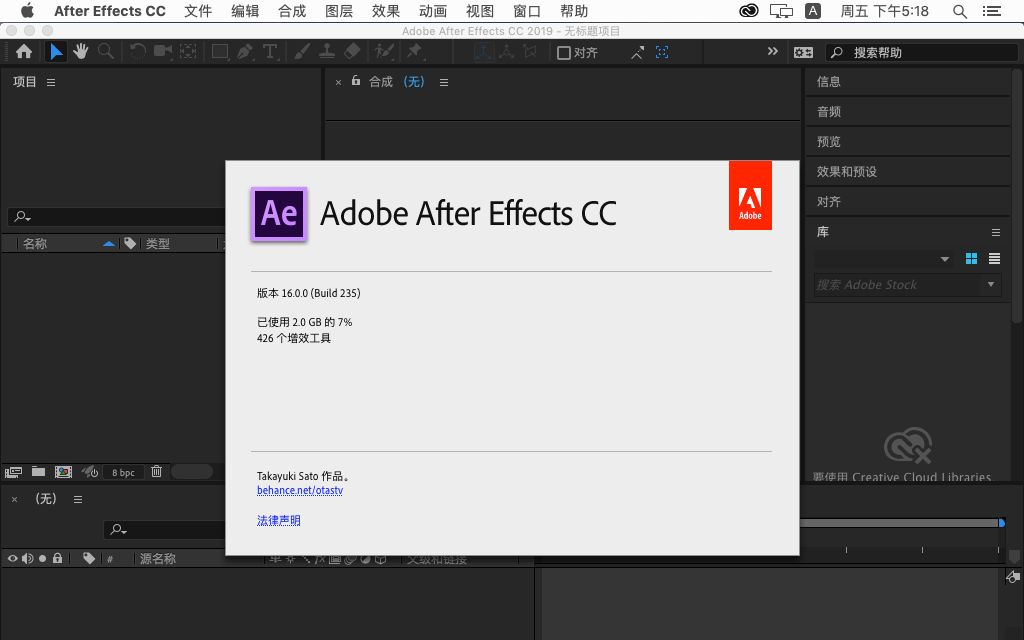Image resolution: width=1024 pixels, height=640 pixels.
Task: Select the Eraser tool
Action: pos(352,52)
